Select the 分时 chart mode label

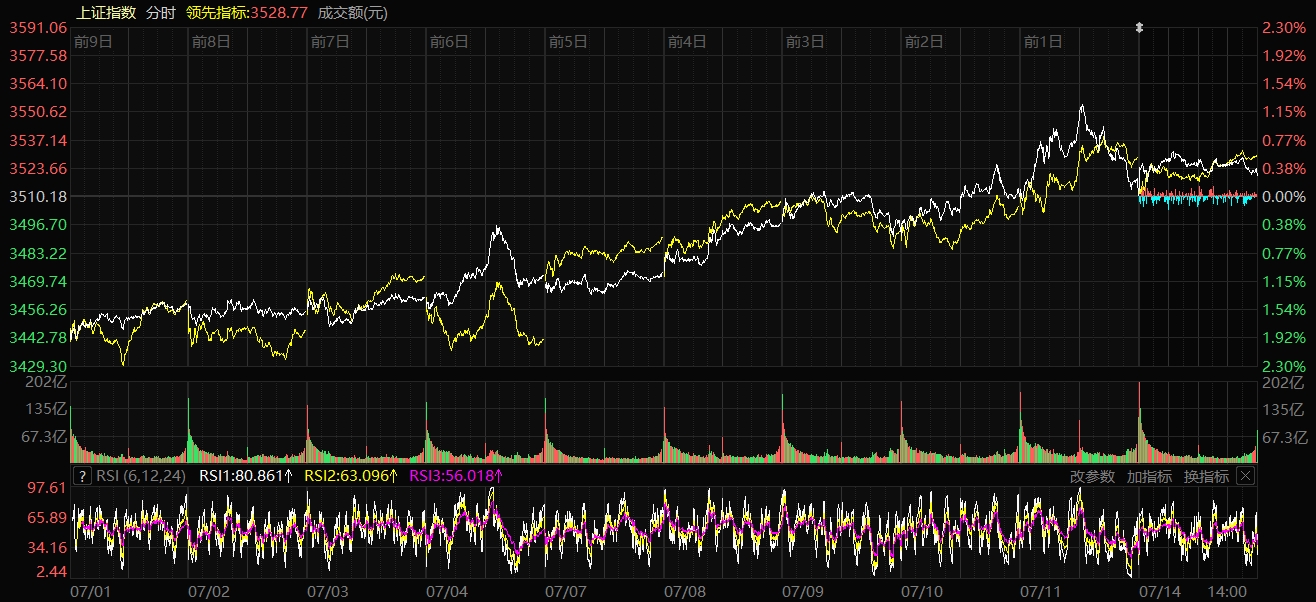coord(159,13)
